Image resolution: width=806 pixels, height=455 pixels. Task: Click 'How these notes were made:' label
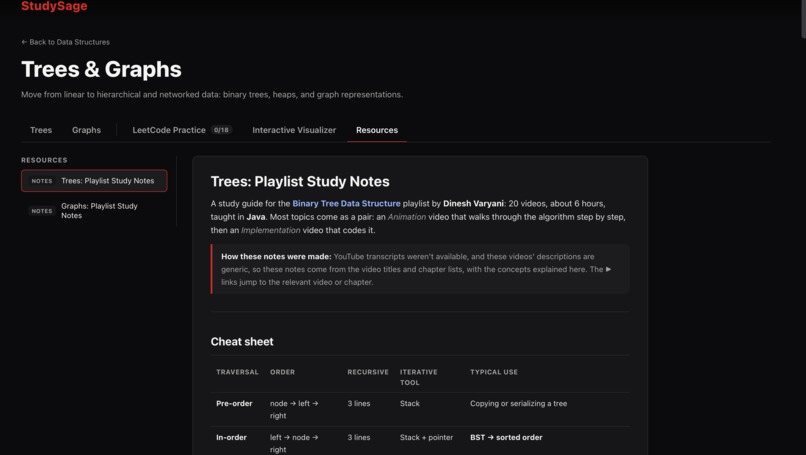[x=276, y=257]
